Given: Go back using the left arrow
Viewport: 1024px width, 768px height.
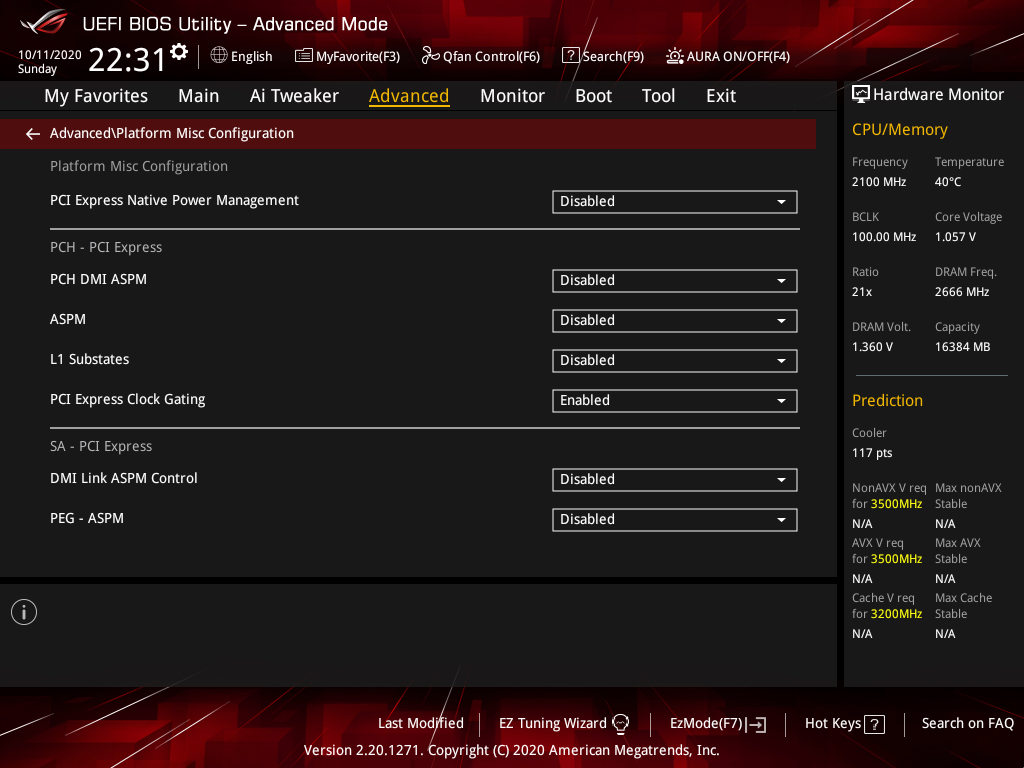Looking at the screenshot, I should coord(33,134).
